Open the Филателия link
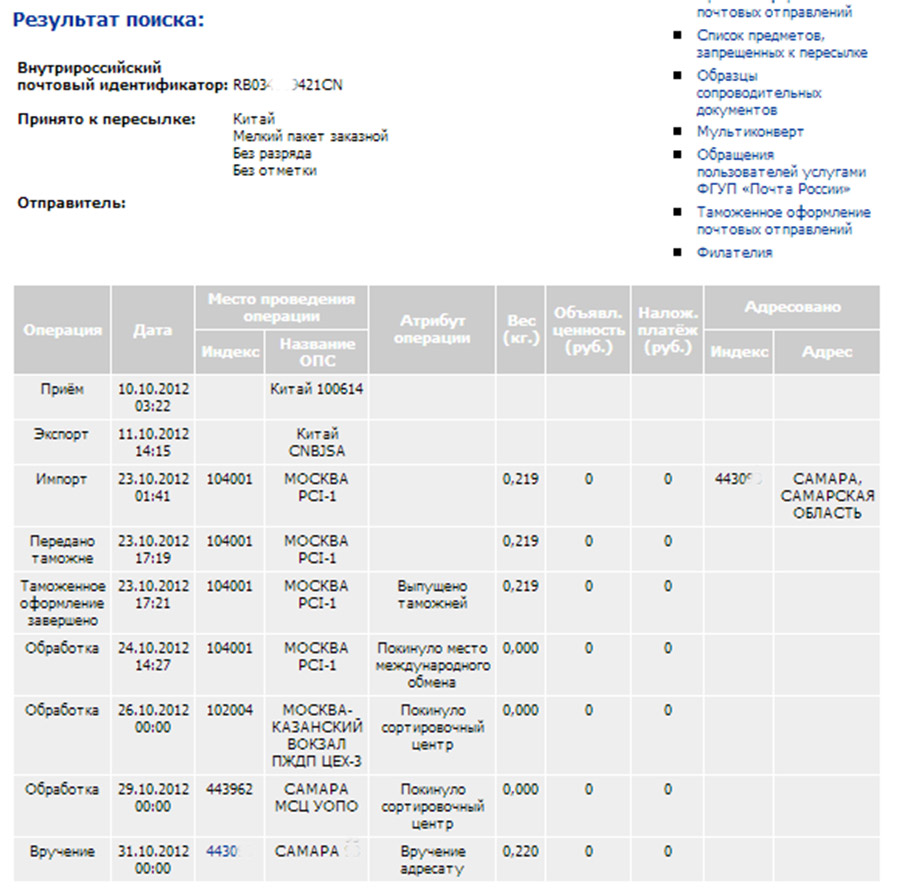 point(734,253)
